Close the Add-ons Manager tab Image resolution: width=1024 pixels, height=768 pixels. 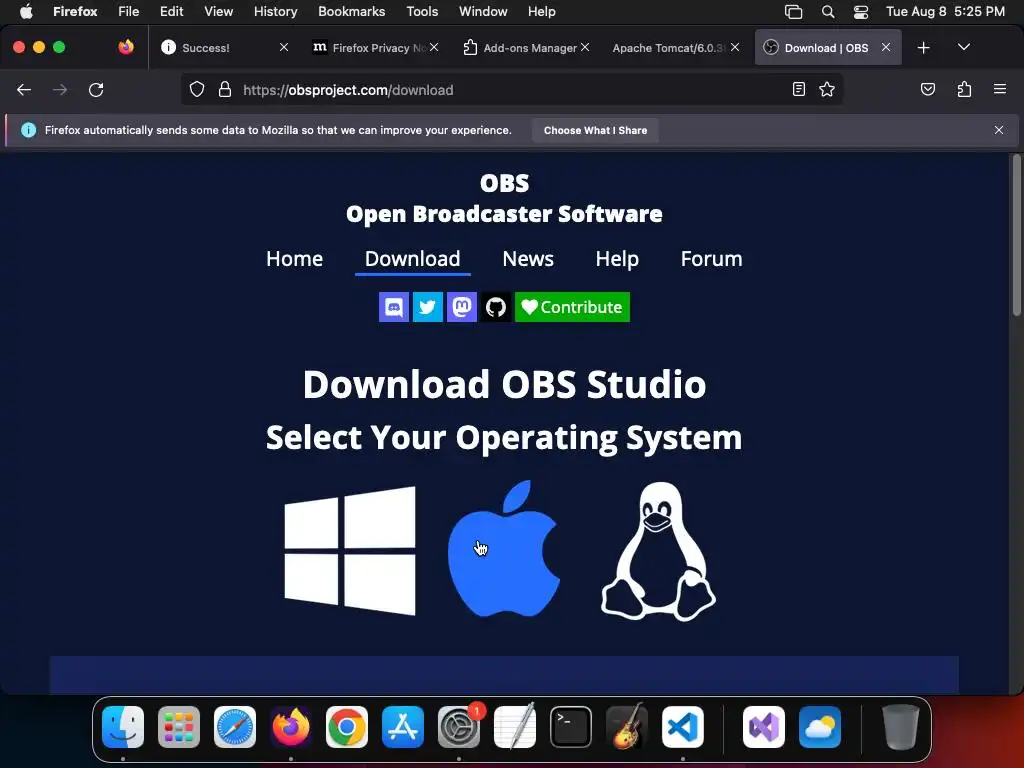click(x=585, y=47)
